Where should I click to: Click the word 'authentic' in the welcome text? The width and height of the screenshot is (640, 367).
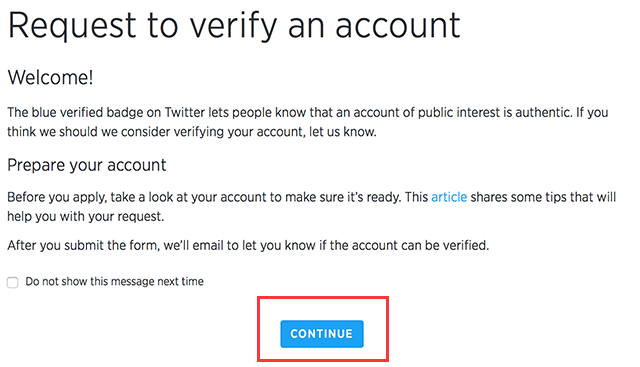(543, 112)
